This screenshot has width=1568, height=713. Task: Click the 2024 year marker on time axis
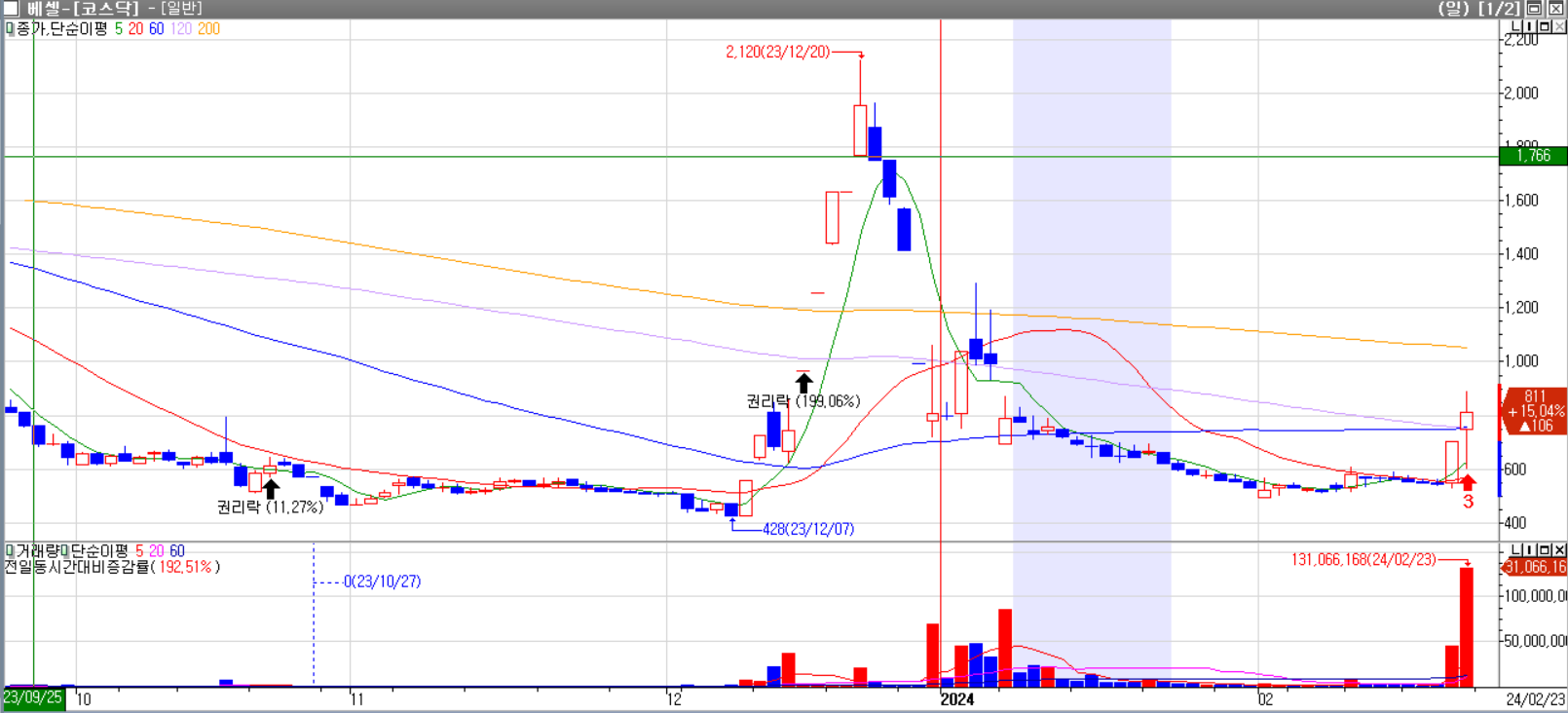tap(956, 699)
